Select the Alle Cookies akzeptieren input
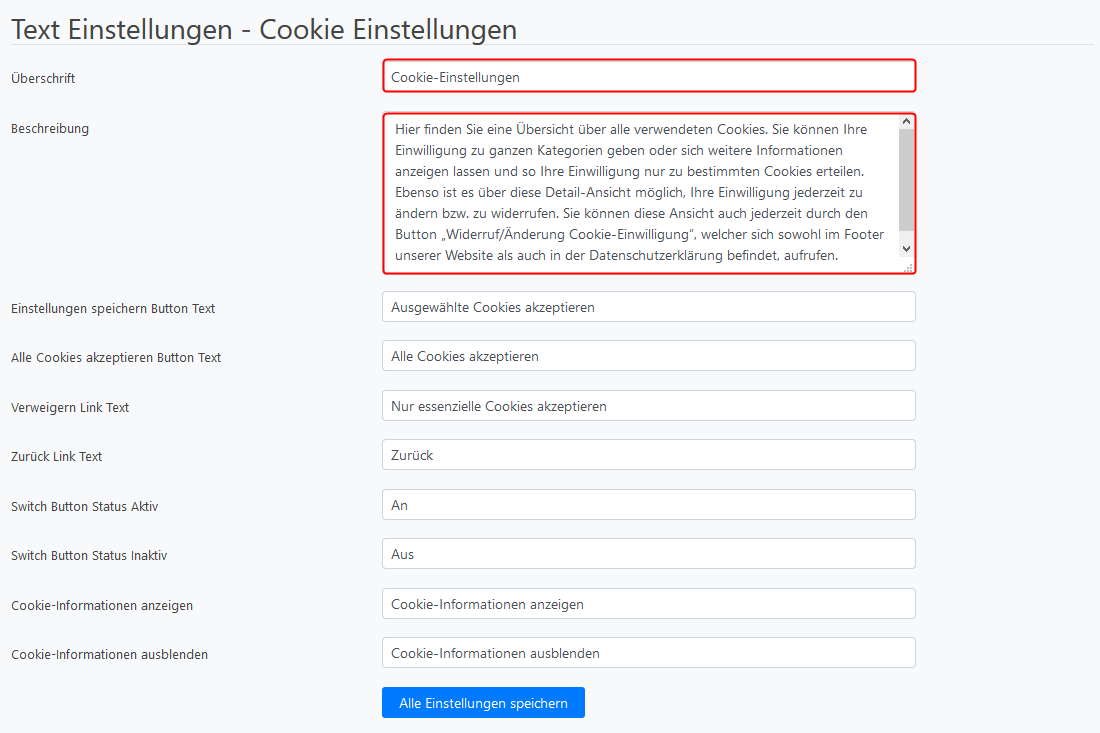This screenshot has height=733, width=1100. click(649, 356)
